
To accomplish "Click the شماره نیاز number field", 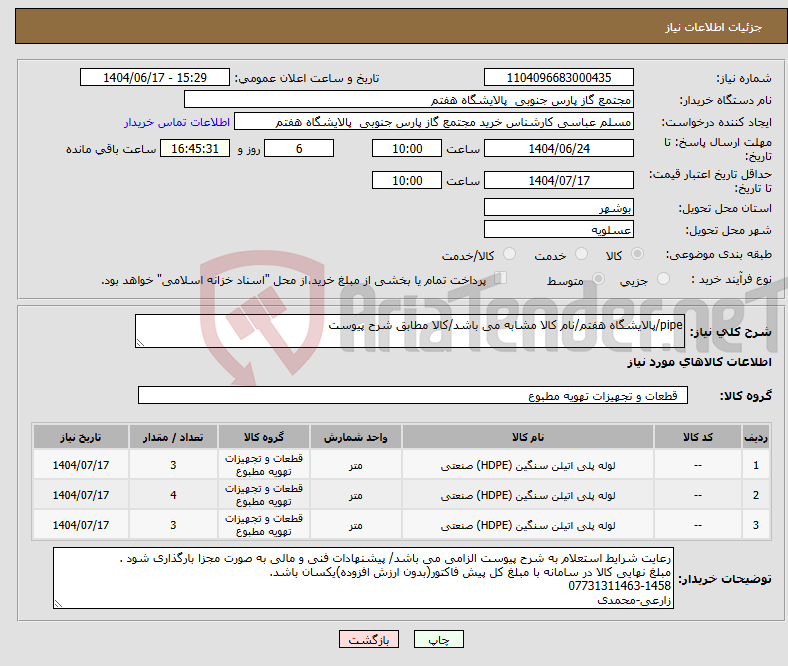I will click(558, 78).
